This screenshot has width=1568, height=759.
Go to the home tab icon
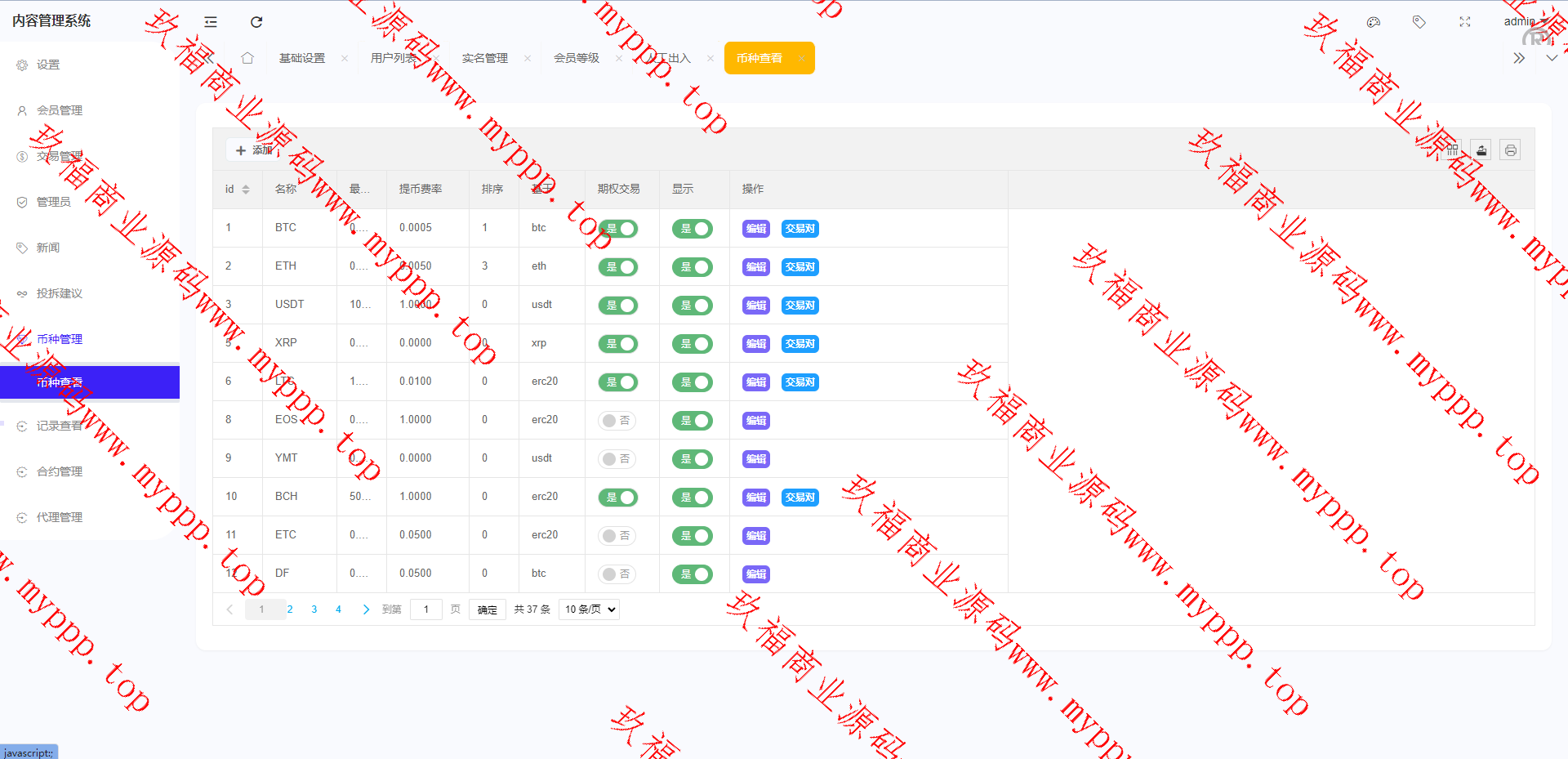coord(247,58)
